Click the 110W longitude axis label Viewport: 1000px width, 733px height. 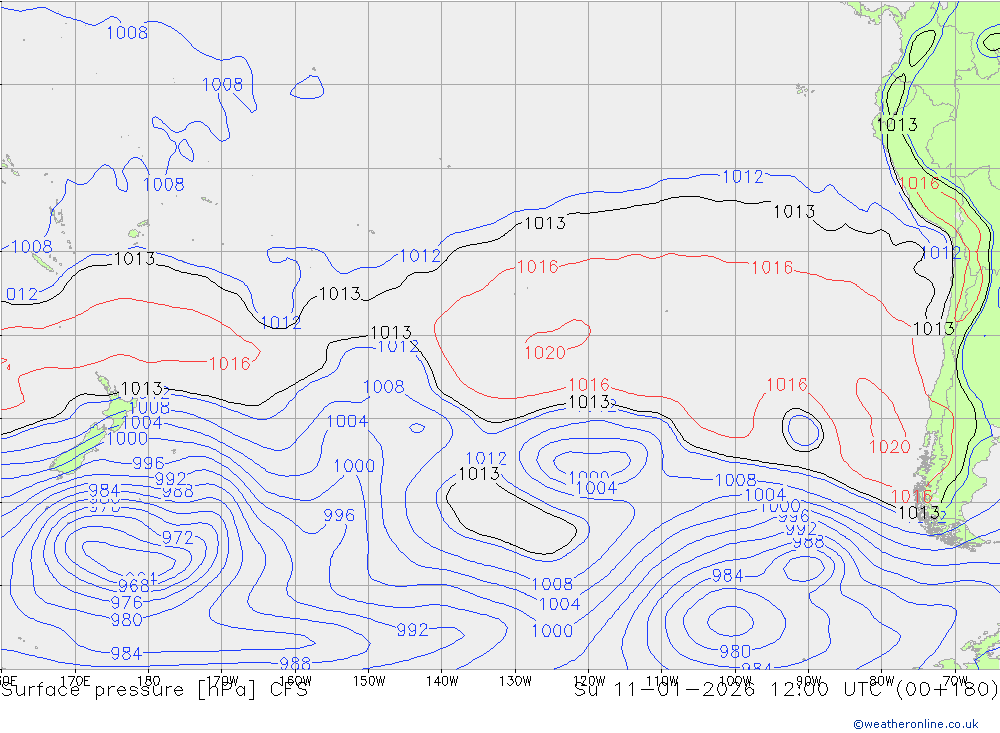[662, 681]
